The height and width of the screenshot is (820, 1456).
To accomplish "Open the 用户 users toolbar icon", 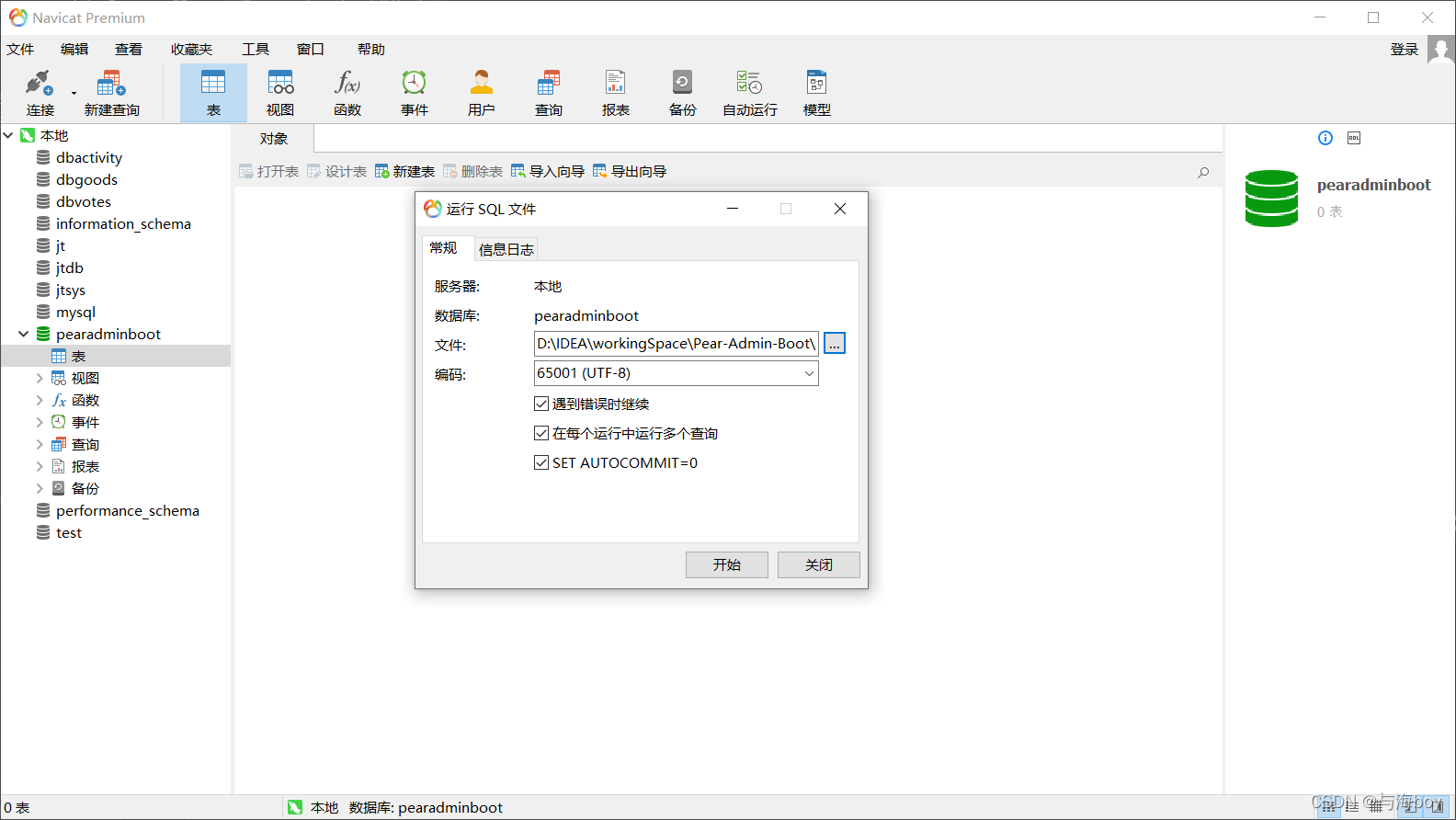I will pyautogui.click(x=482, y=93).
